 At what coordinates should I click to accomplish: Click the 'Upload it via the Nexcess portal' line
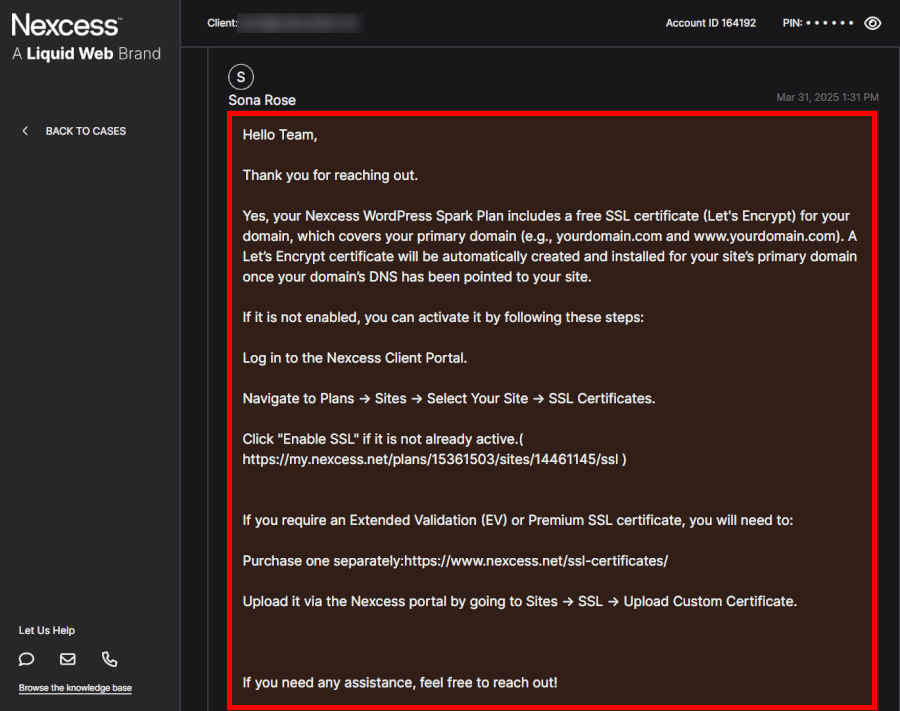(519, 601)
